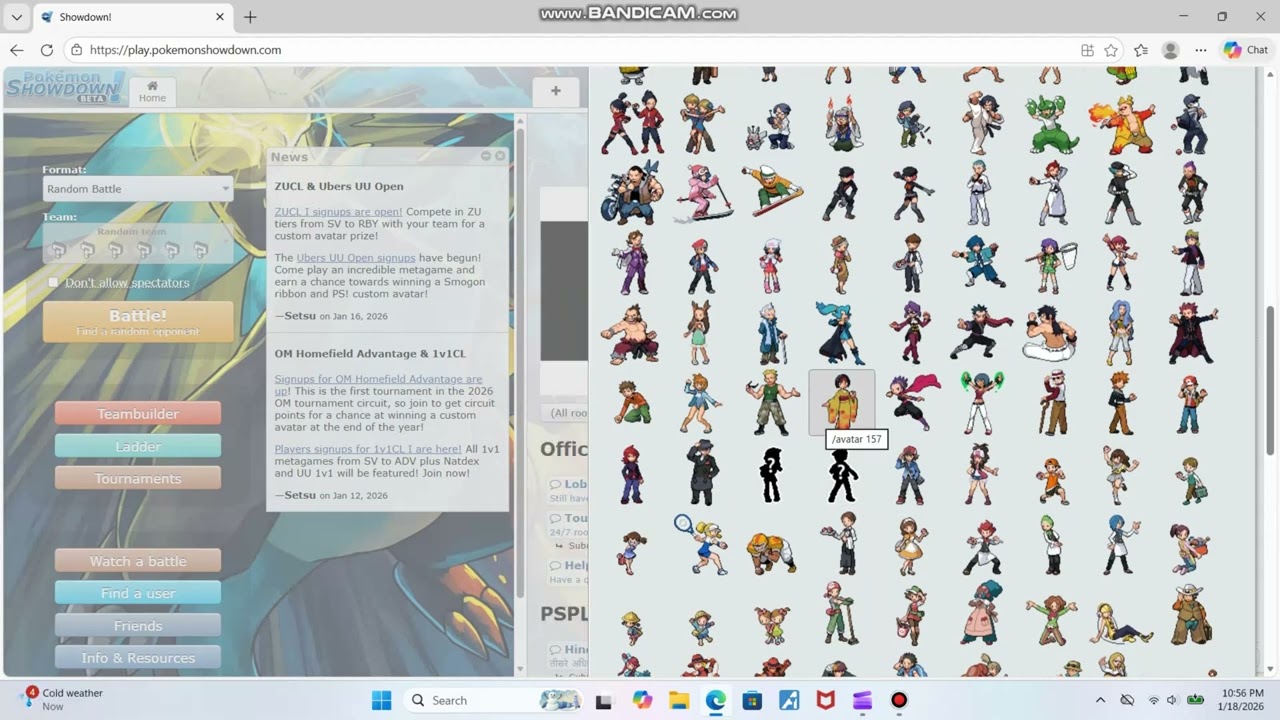Screen dimensions: 1280x720
Task: Open Players signups for 1v1CL link
Action: tap(368, 449)
